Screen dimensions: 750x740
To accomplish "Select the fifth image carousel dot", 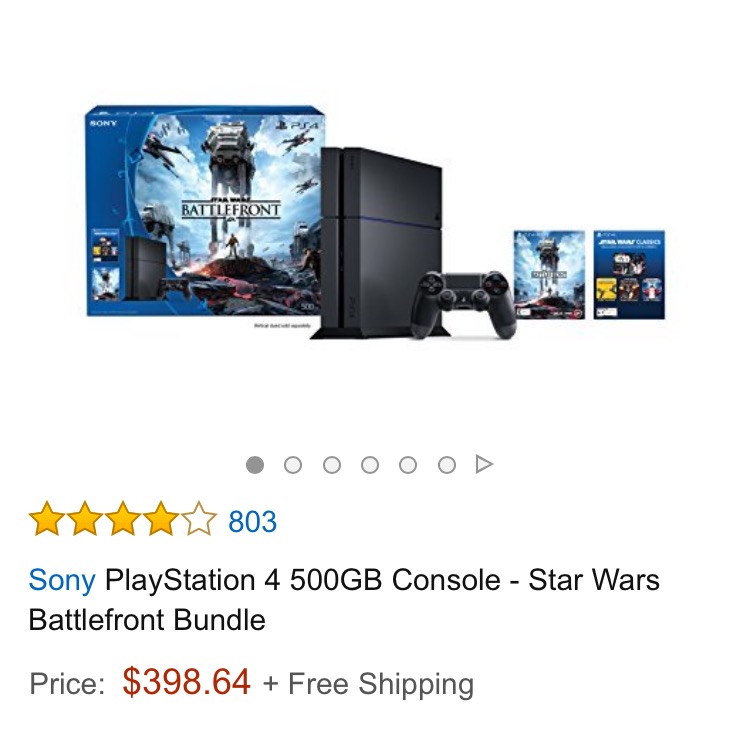I will [408, 464].
